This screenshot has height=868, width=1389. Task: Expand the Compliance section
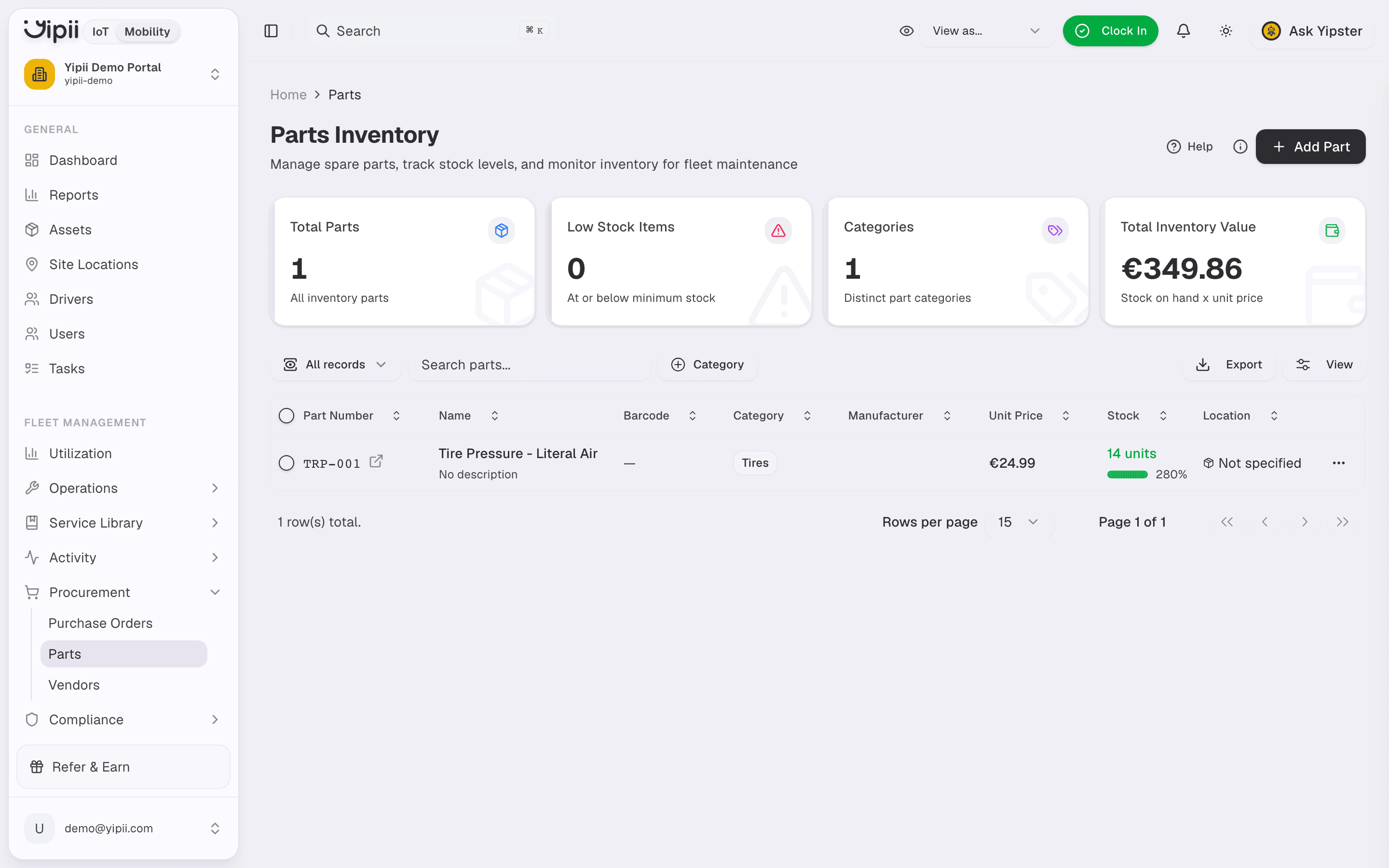point(123,719)
